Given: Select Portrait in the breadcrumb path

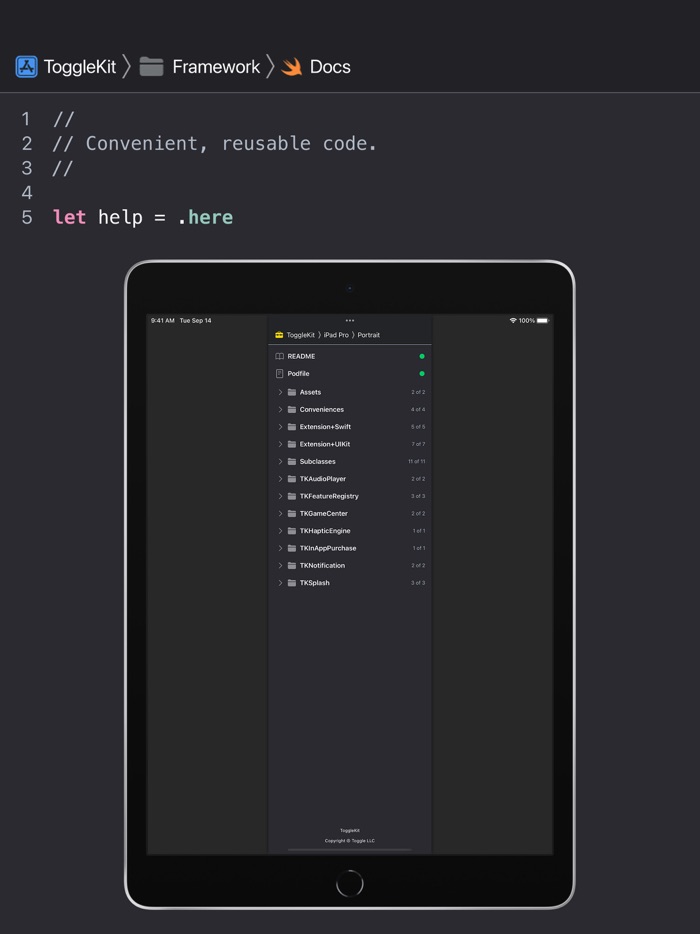Looking at the screenshot, I should tap(369, 335).
